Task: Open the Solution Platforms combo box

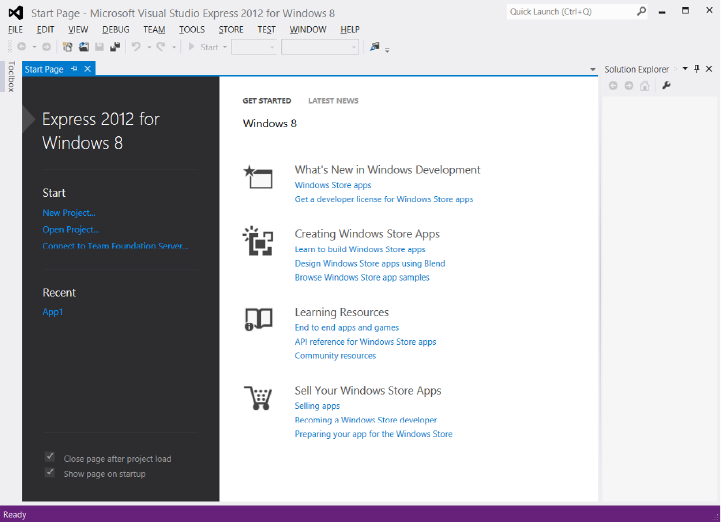Action: [320, 47]
